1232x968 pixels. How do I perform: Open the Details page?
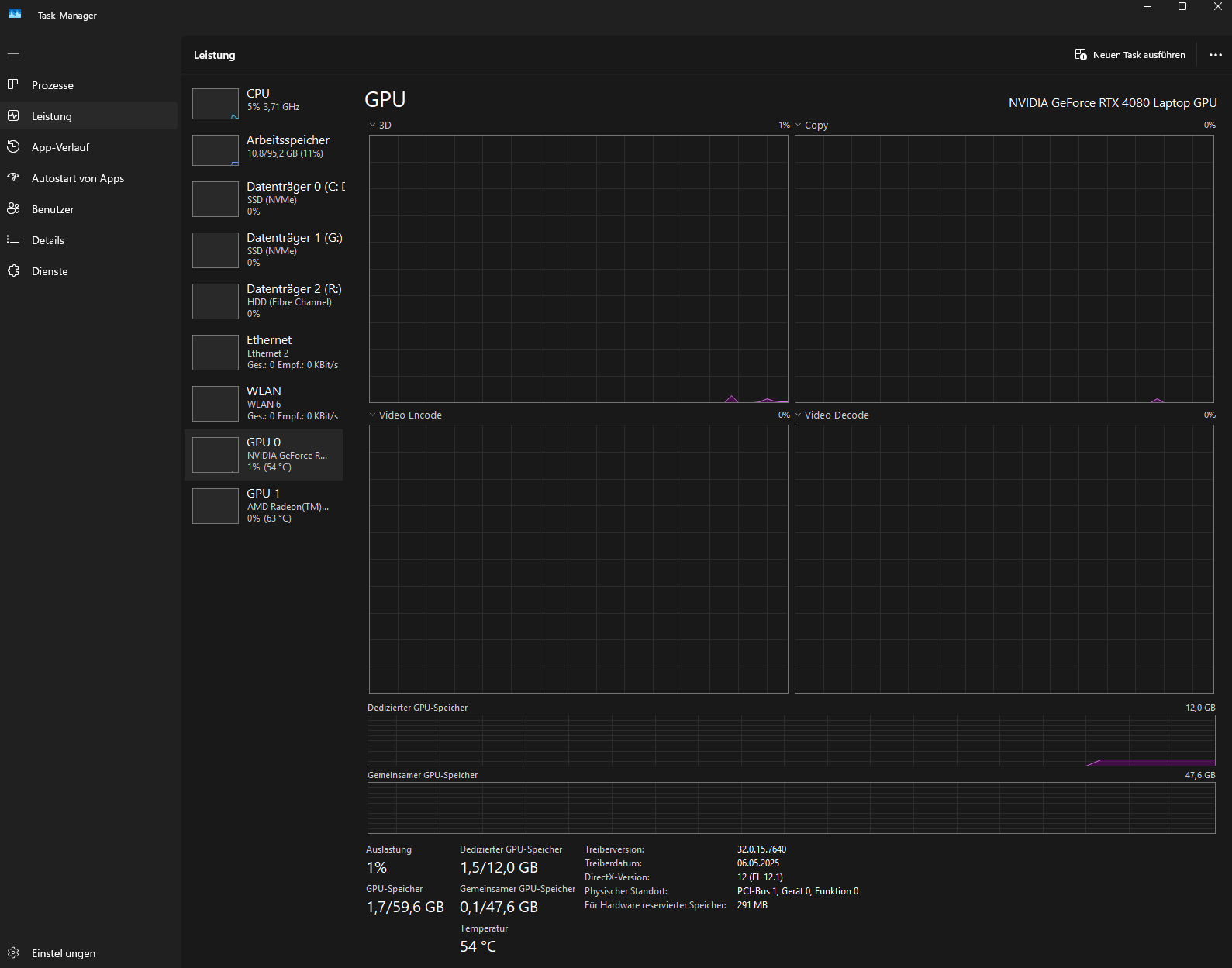[x=89, y=240]
